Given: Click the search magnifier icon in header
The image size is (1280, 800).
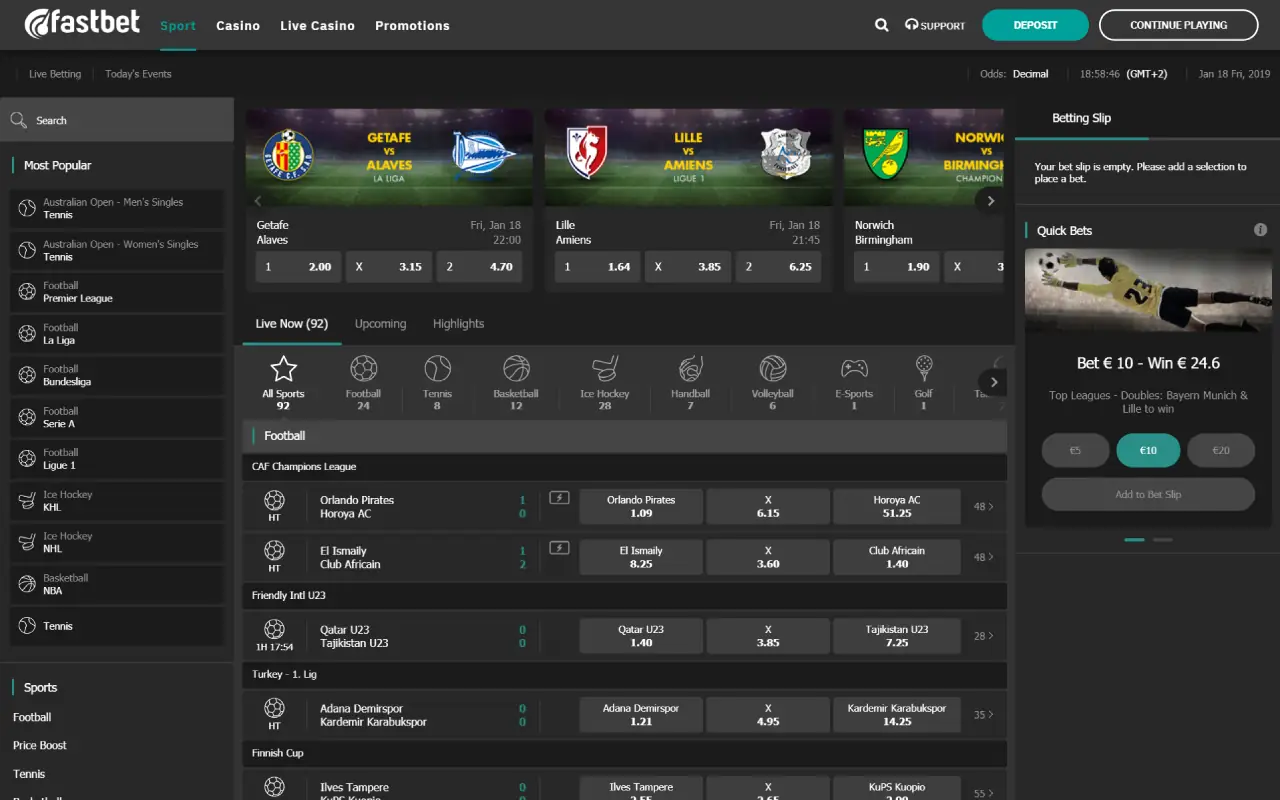Looking at the screenshot, I should 881,25.
